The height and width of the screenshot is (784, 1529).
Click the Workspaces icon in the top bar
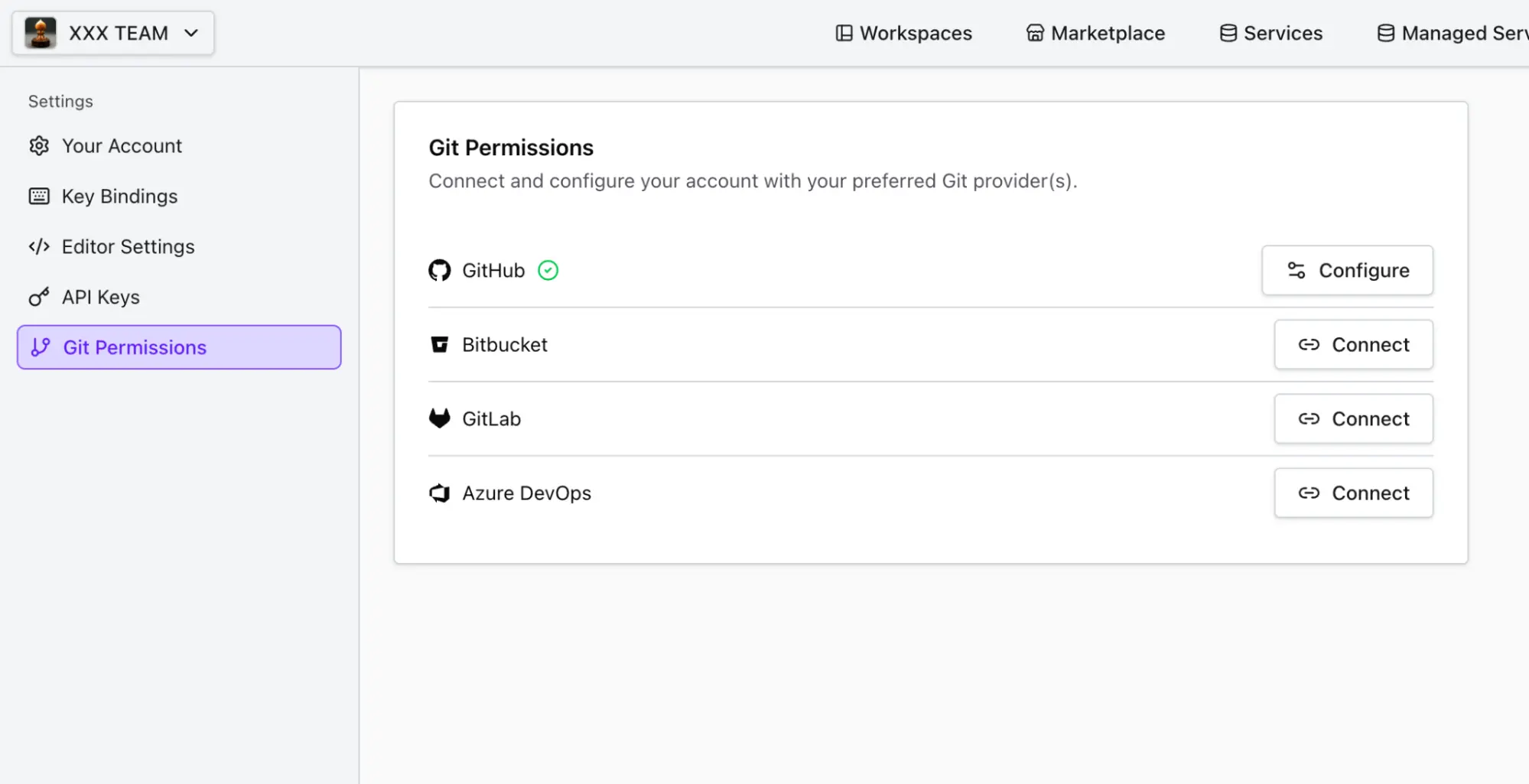pyautogui.click(x=844, y=33)
